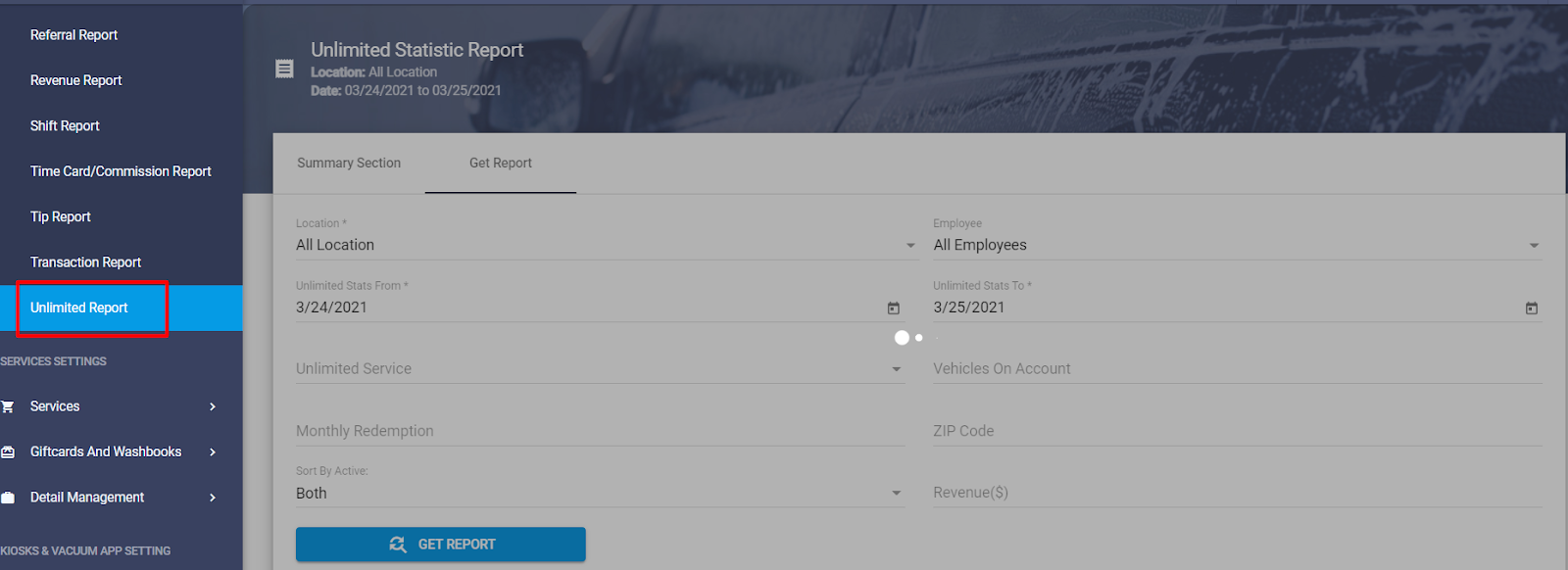The image size is (1568, 570).
Task: Click the Detail Management briefcase icon
Action: [8, 498]
